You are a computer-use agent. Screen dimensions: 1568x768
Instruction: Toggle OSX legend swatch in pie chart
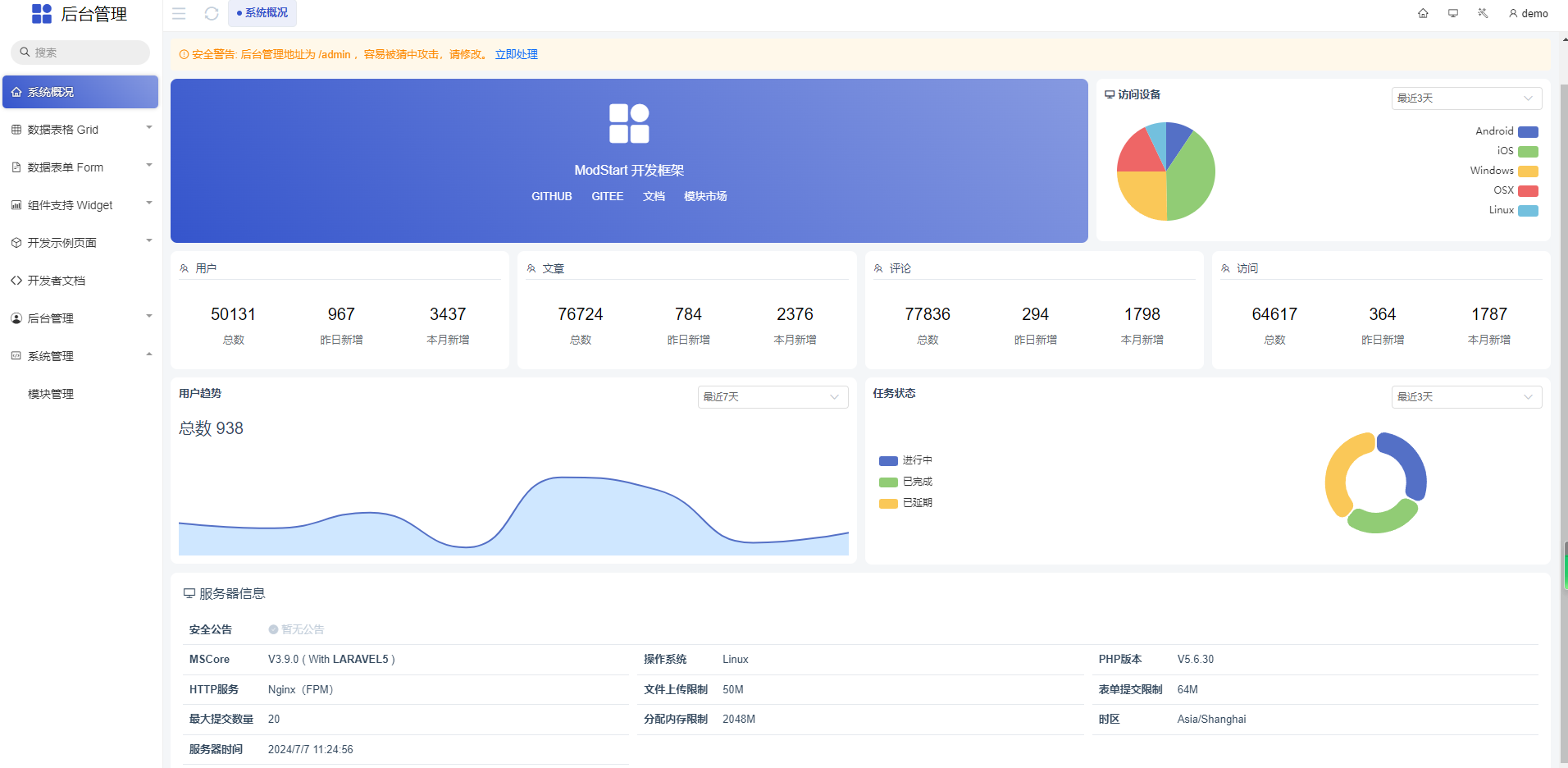click(x=1528, y=191)
